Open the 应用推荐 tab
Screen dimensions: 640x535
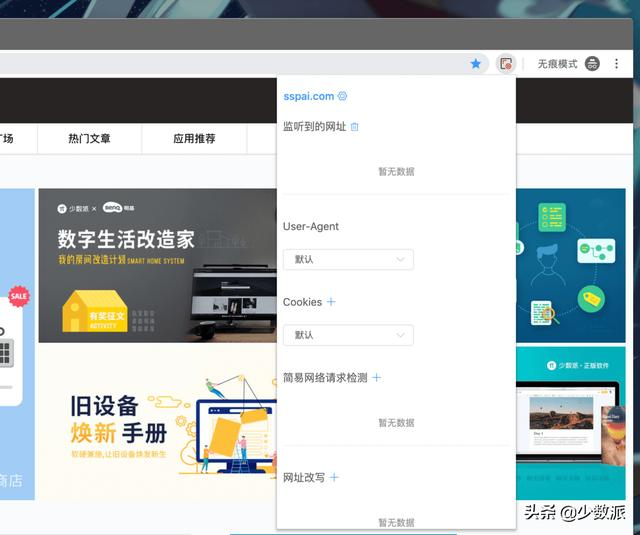(194, 139)
